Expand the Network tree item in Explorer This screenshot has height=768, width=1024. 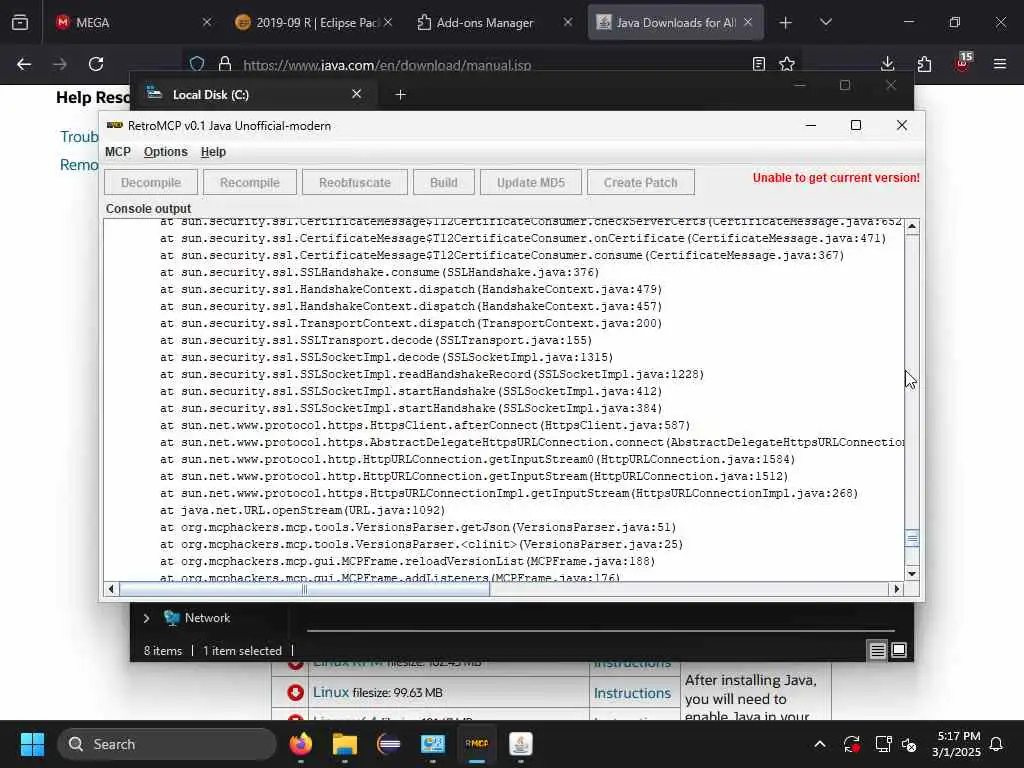(146, 618)
